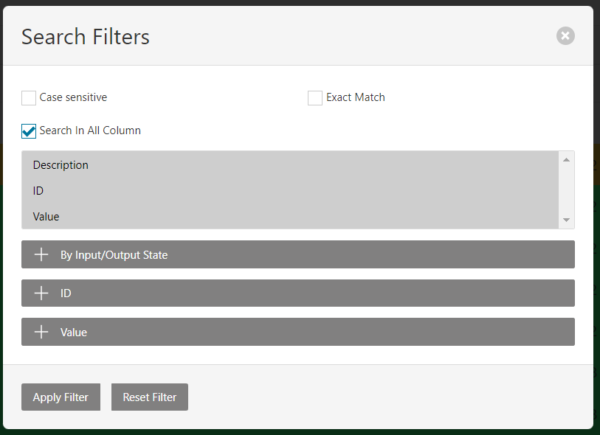
Task: Expand the ID filter section header
Action: [300, 293]
